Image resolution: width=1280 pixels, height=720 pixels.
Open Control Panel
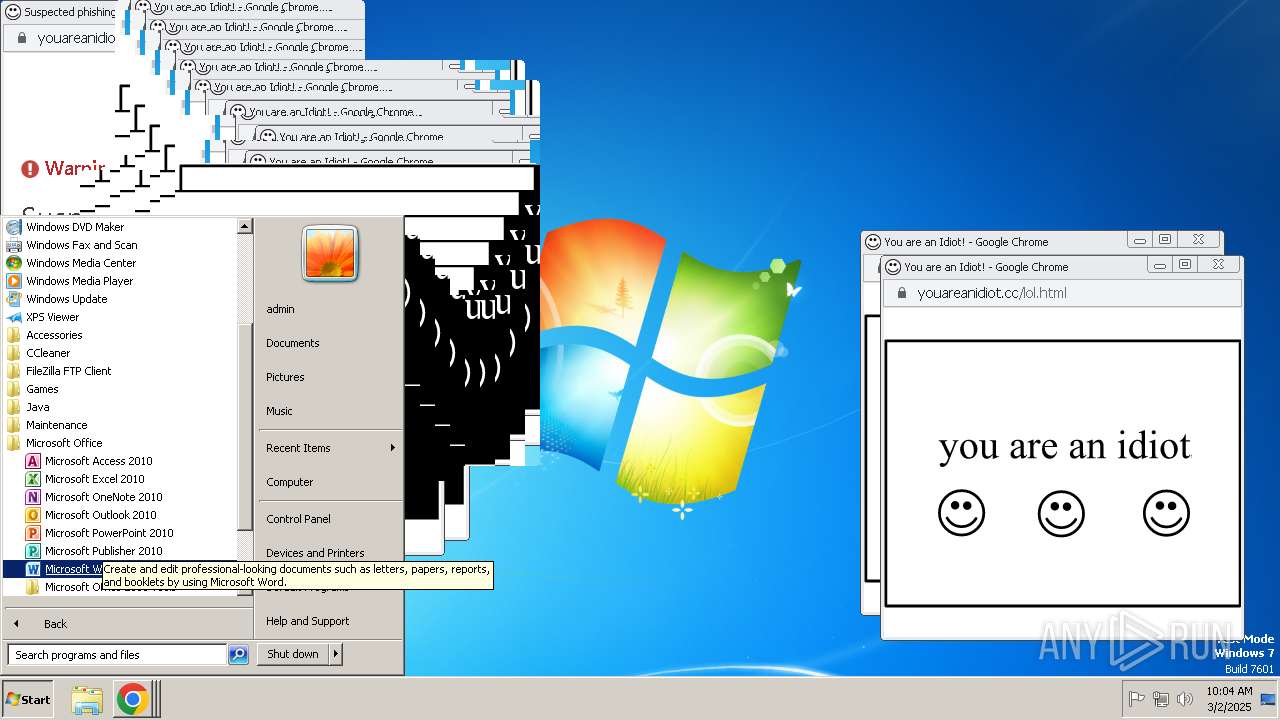[298, 519]
